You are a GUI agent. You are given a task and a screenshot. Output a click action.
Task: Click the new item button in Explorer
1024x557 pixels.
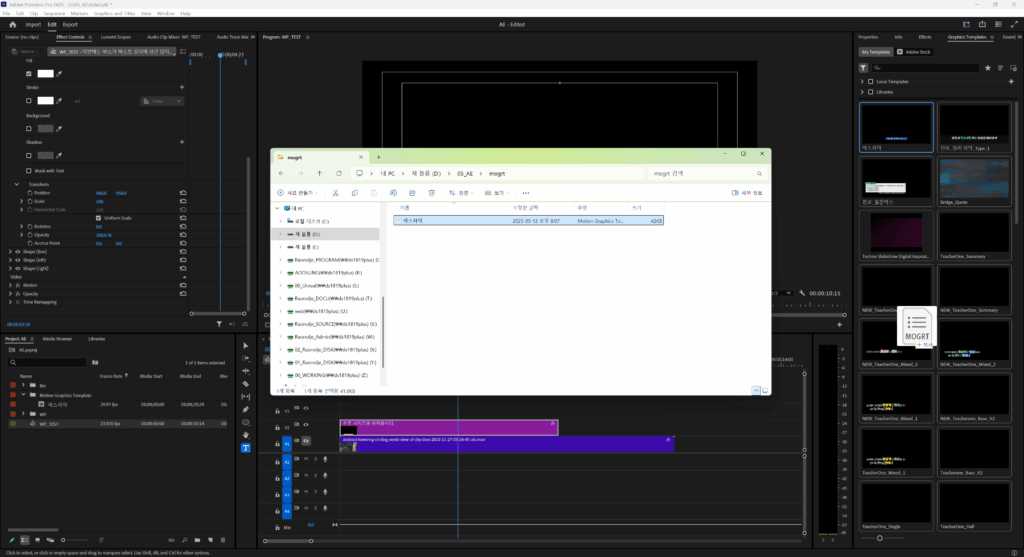click(x=298, y=193)
